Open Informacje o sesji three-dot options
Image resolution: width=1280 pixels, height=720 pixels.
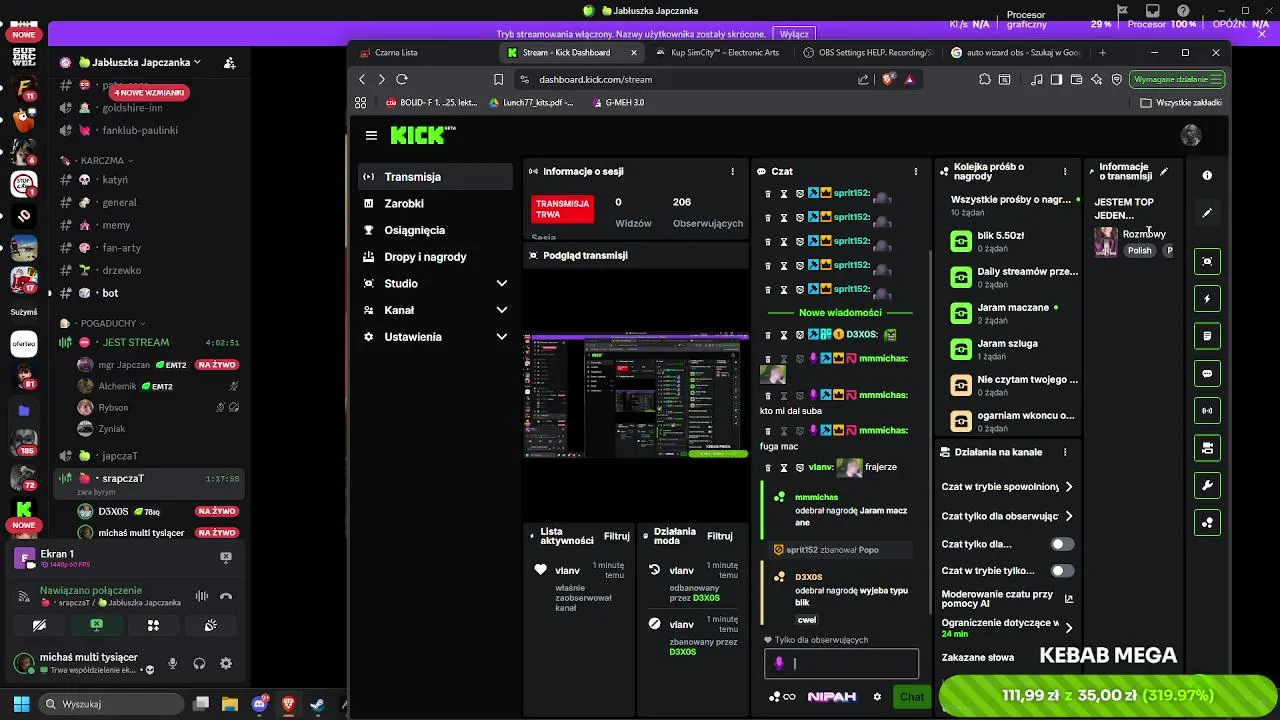732,172
